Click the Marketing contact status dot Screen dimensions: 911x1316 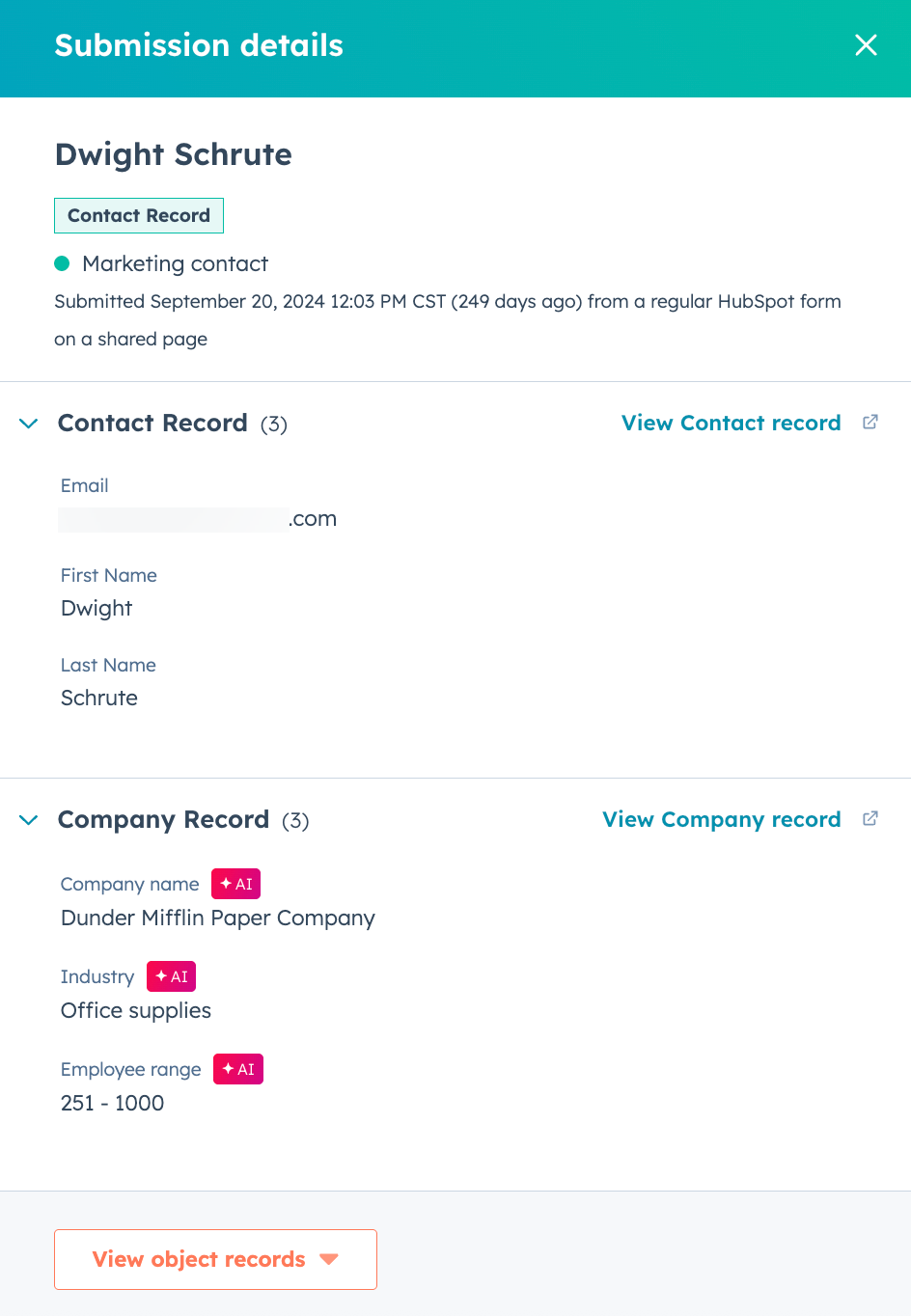(x=62, y=262)
